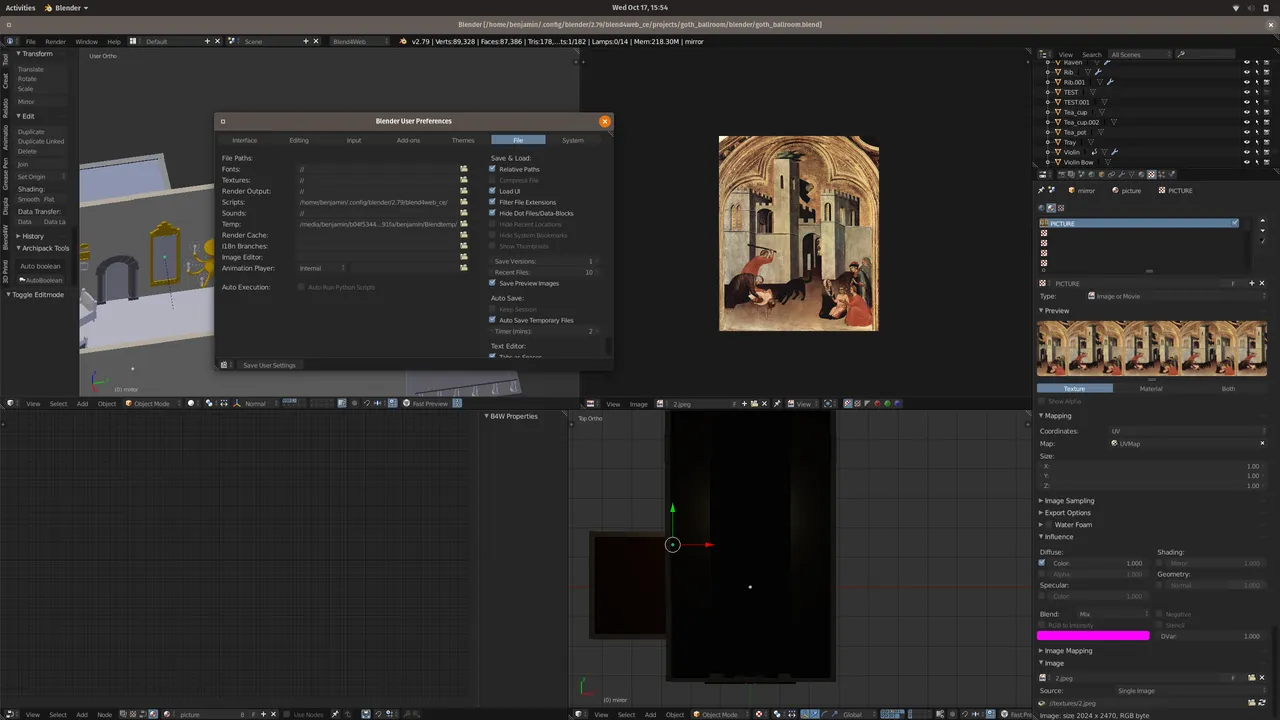Click Toggle Editmode button

tap(38, 295)
